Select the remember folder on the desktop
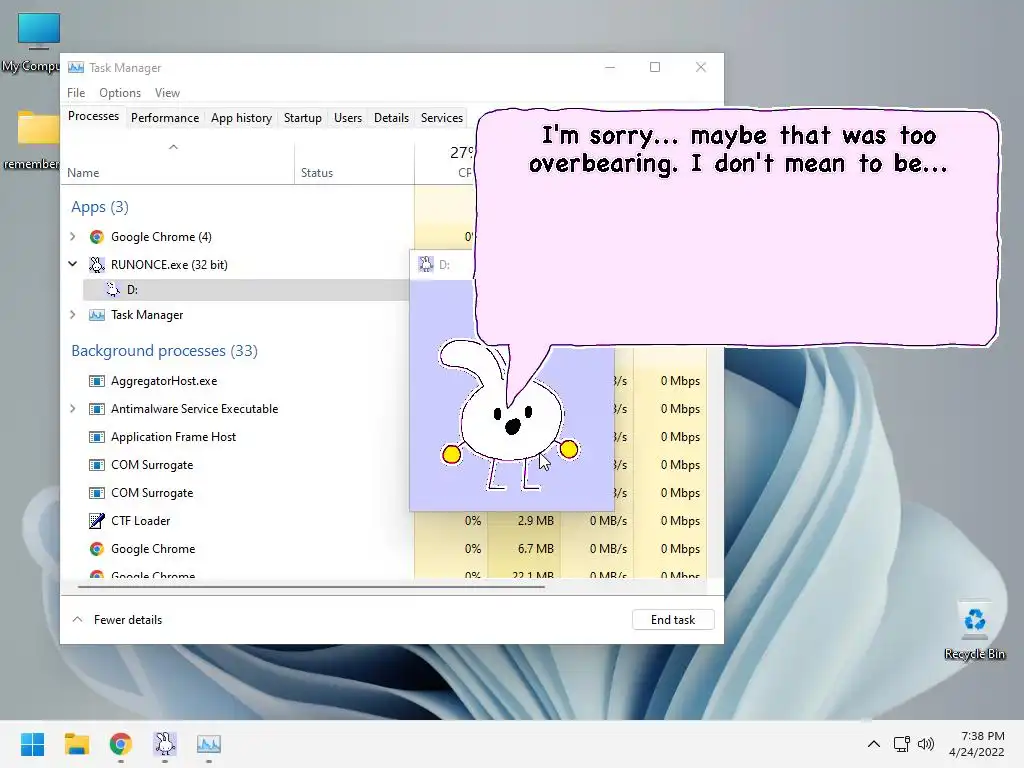 coord(32,140)
